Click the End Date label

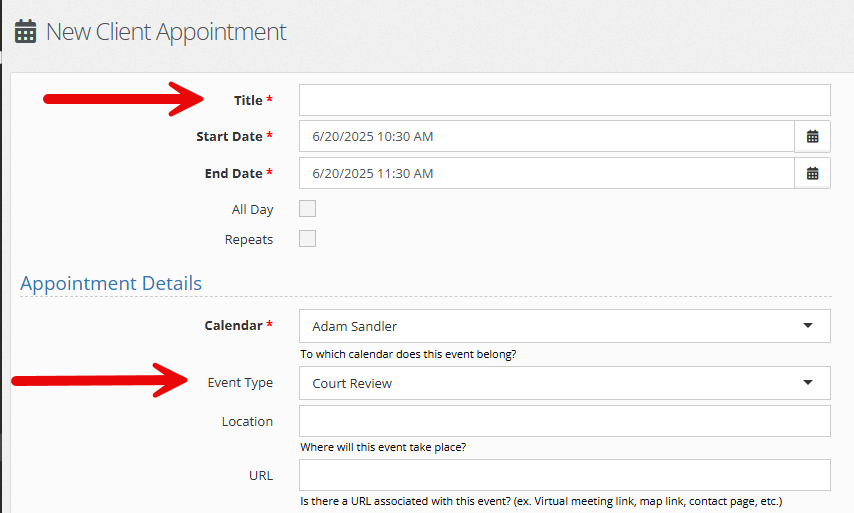[x=234, y=174]
